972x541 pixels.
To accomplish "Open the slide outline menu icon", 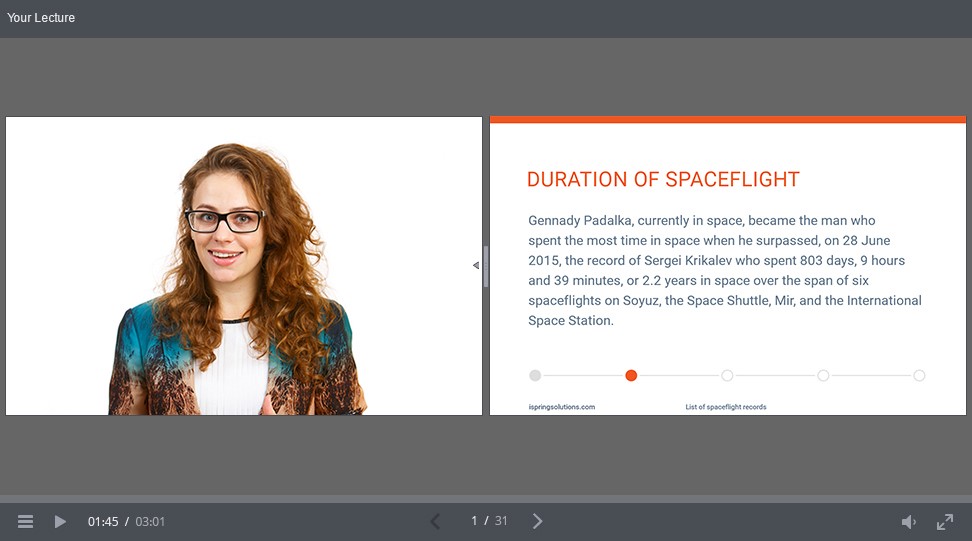I will pos(26,522).
